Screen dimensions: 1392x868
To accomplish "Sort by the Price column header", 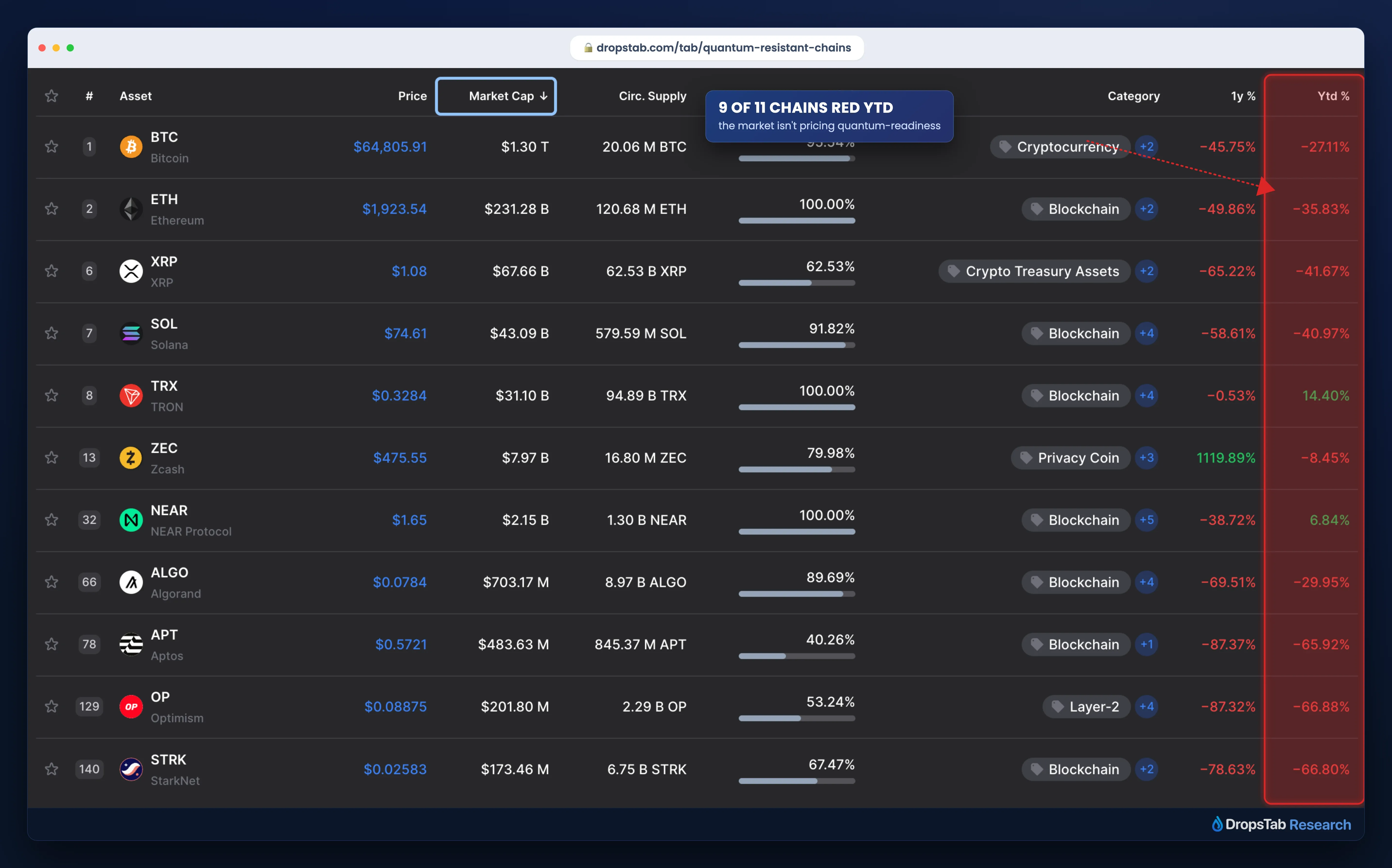I will [412, 96].
